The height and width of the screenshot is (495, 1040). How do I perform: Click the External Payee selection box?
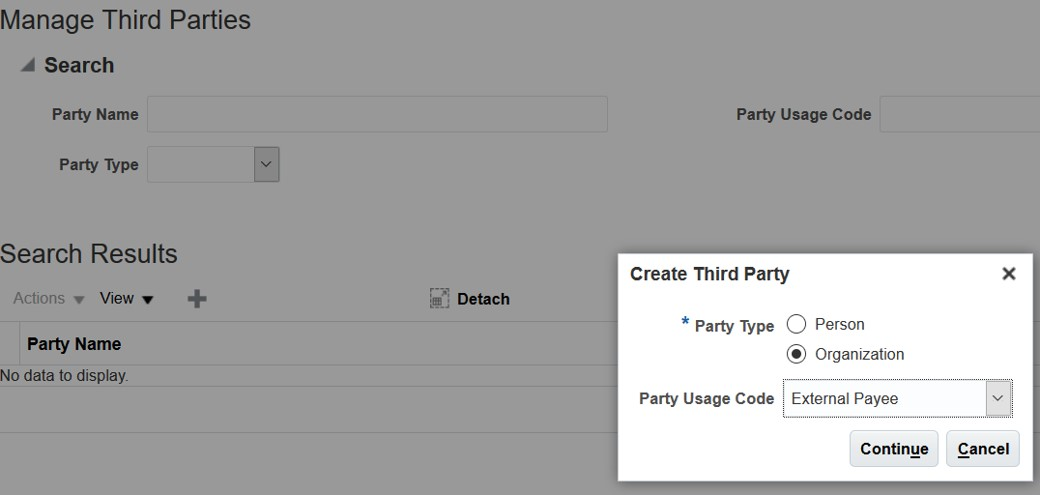tap(884, 398)
